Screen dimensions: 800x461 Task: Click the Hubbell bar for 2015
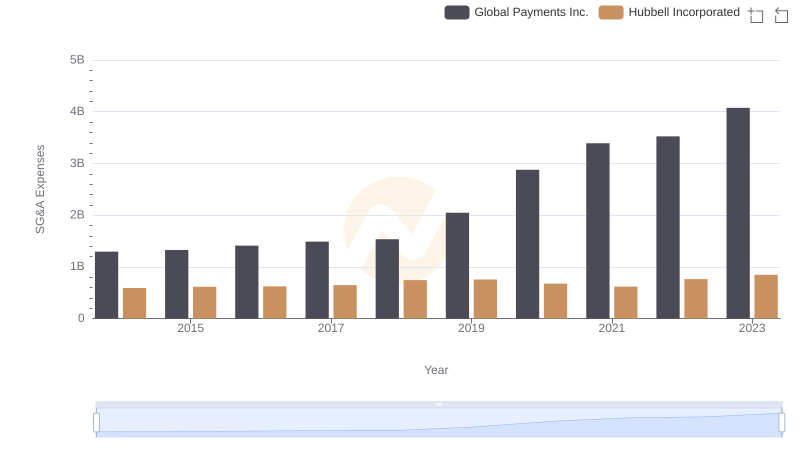click(205, 302)
